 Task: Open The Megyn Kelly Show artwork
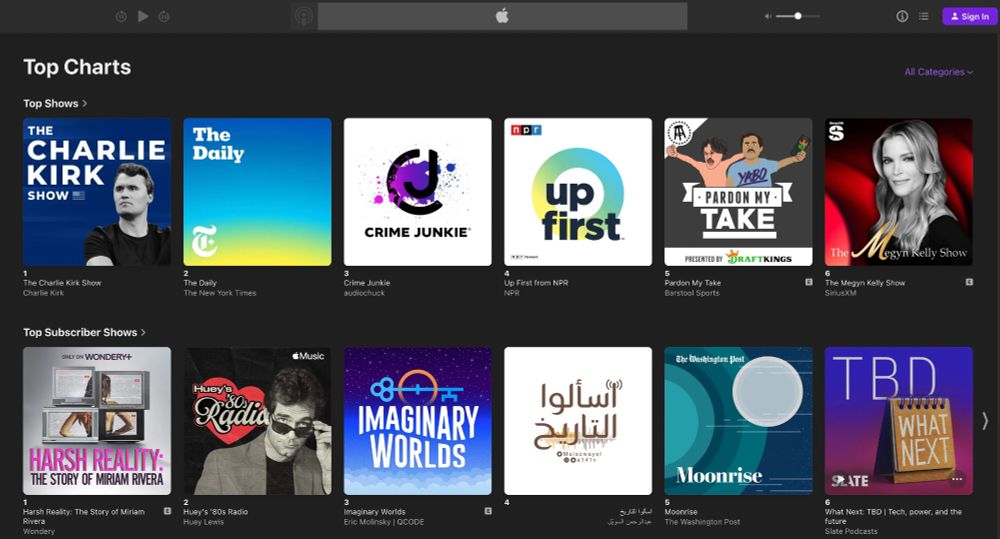pos(899,192)
